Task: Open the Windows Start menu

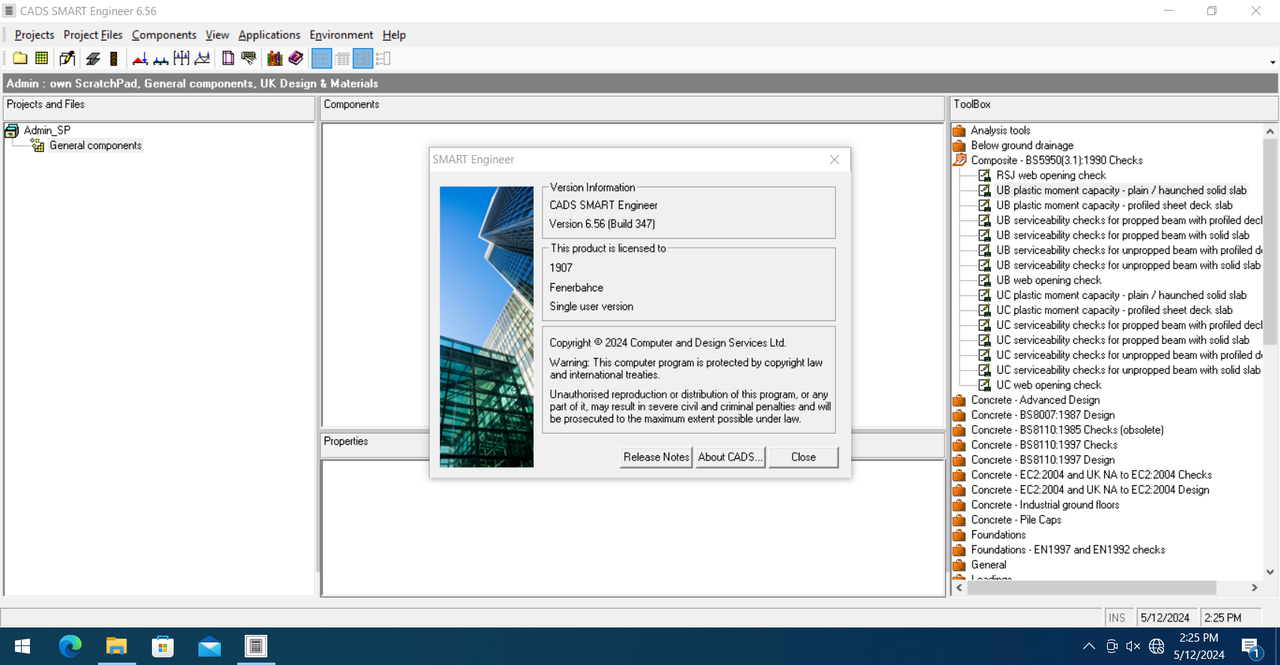Action: pyautogui.click(x=22, y=647)
